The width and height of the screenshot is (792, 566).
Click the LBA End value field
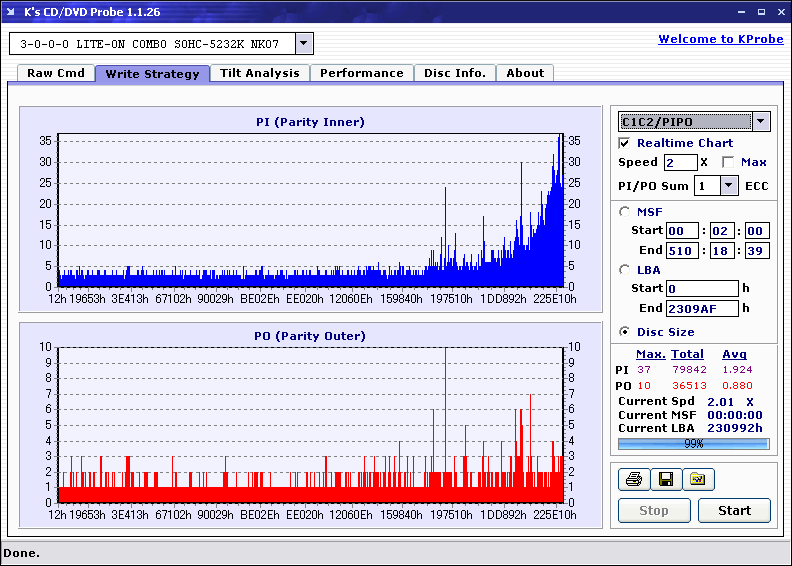(x=702, y=308)
